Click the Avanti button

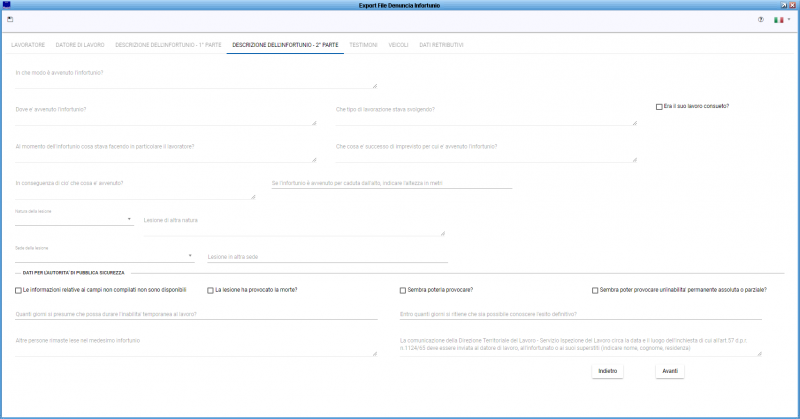670,371
